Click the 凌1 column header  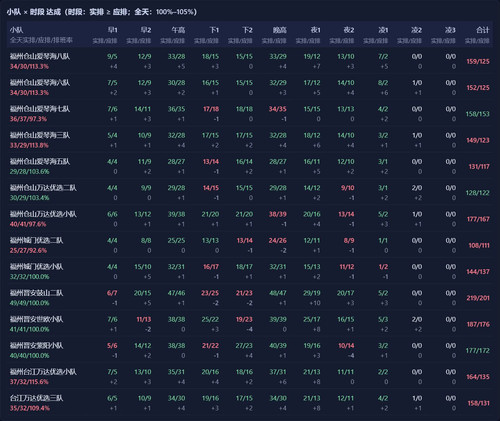(383, 30)
